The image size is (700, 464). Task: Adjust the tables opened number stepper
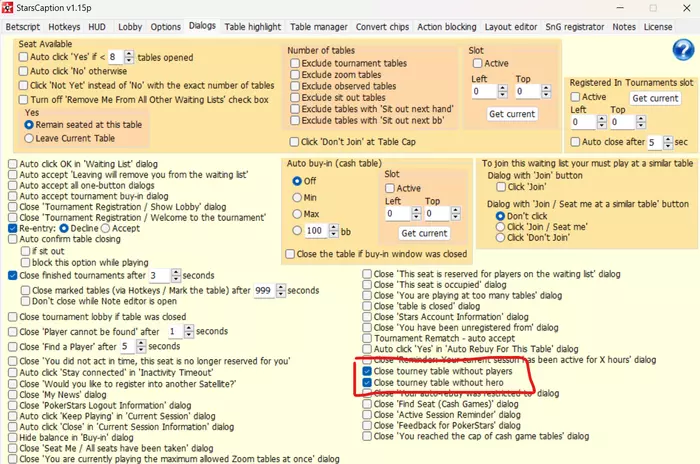pos(129,57)
